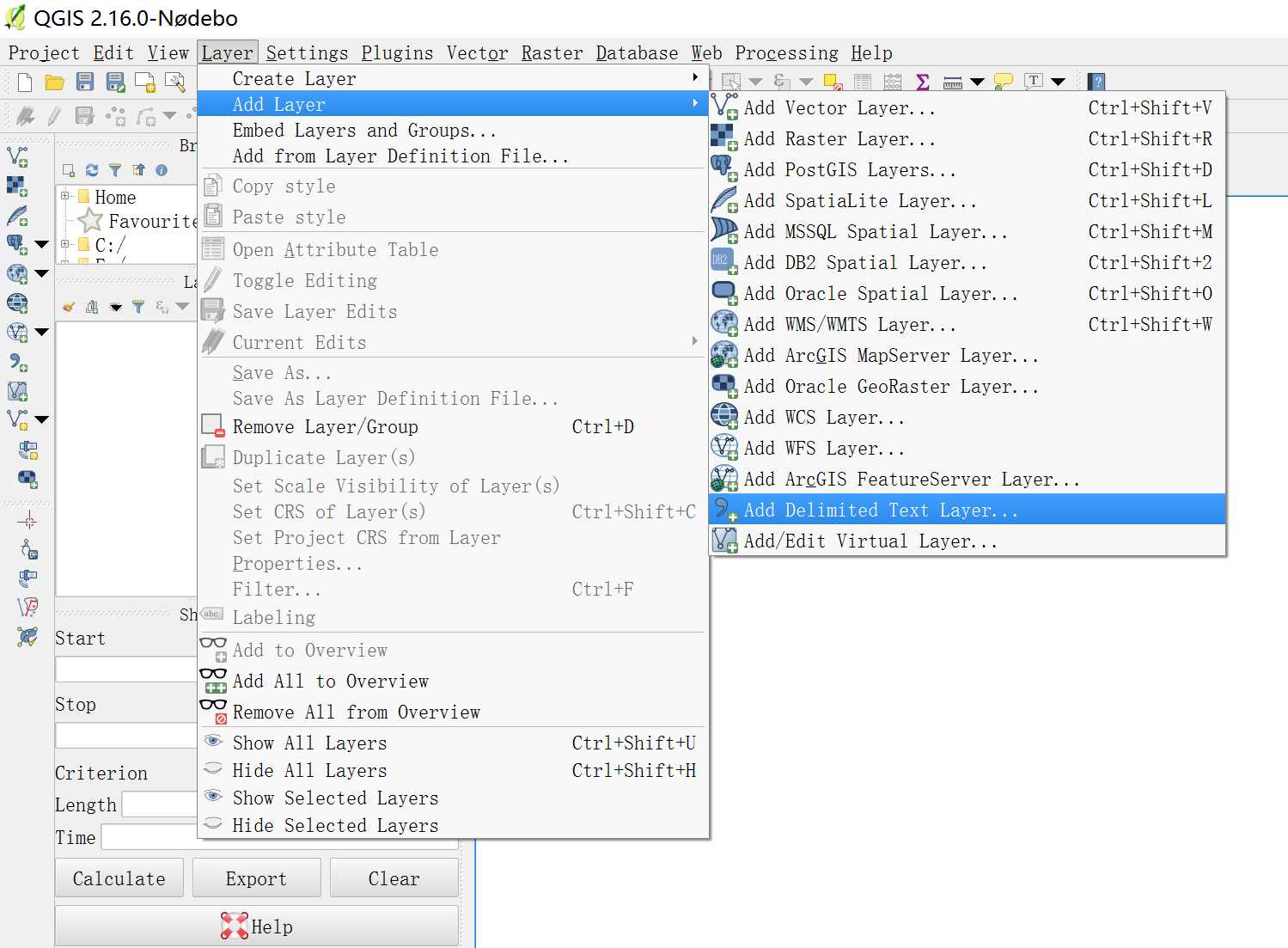The height and width of the screenshot is (948, 1288).
Task: Click the Add SpatiaLite Layer feather icon
Action: pyautogui.click(x=17, y=215)
